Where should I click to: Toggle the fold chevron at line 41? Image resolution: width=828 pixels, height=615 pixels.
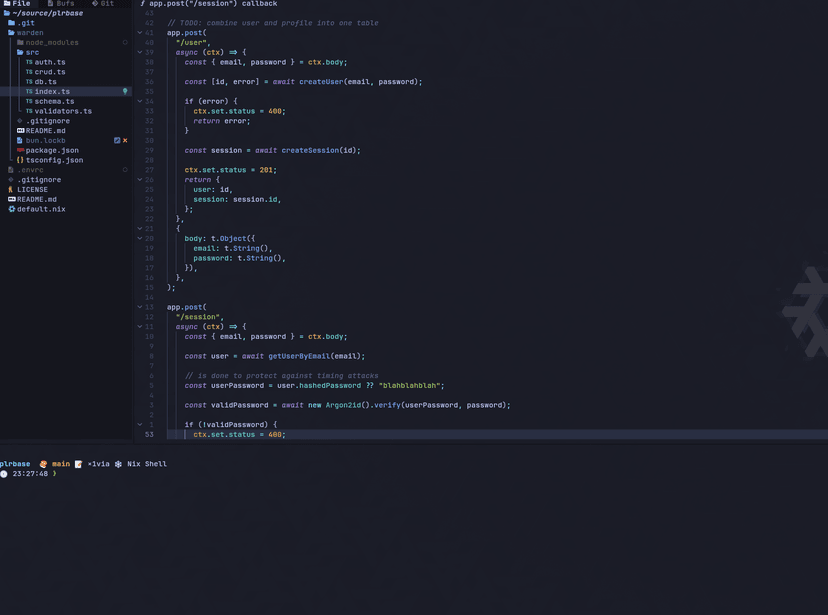point(140,33)
